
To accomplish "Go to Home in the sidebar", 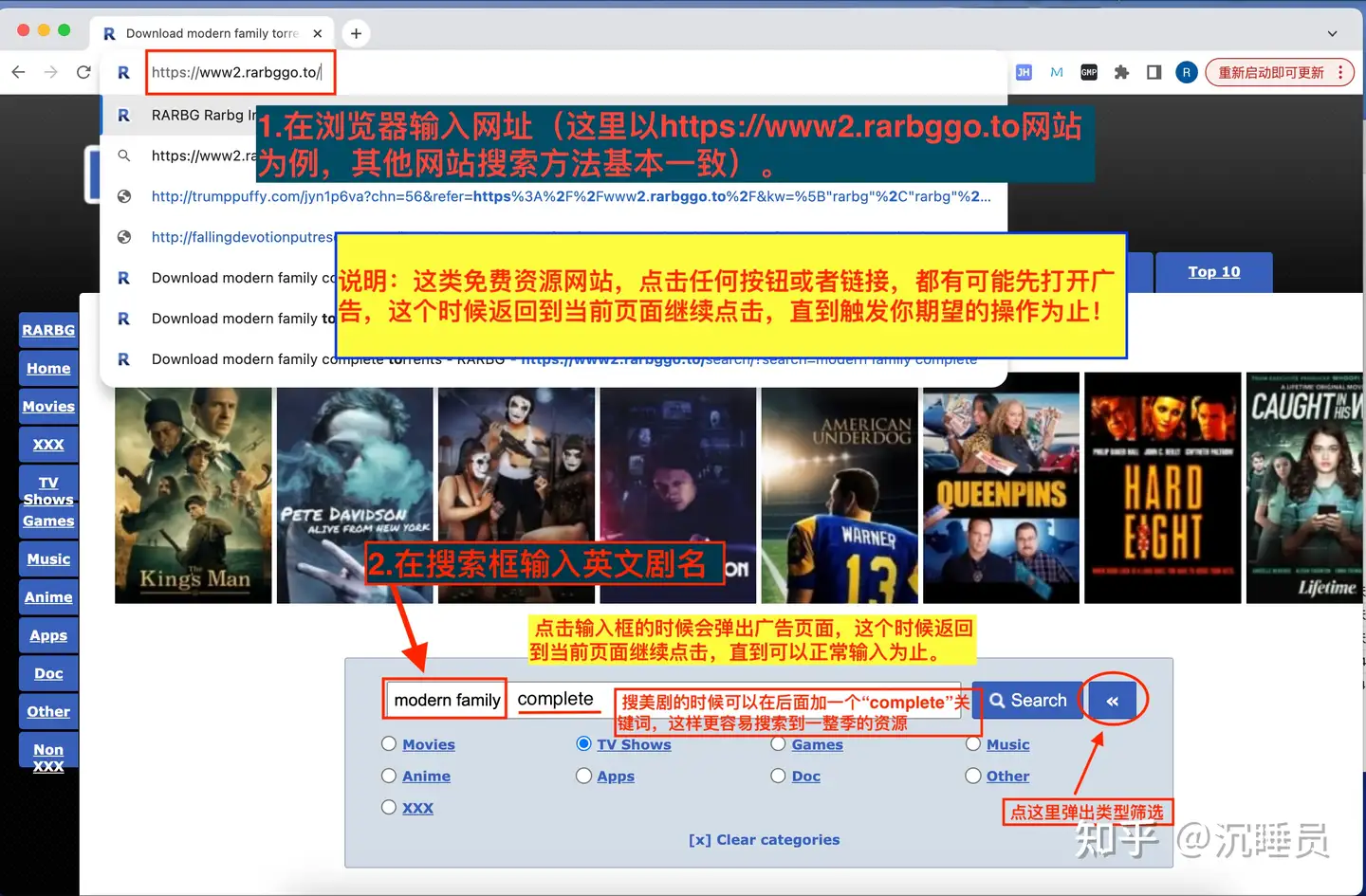I will pyautogui.click(x=48, y=368).
